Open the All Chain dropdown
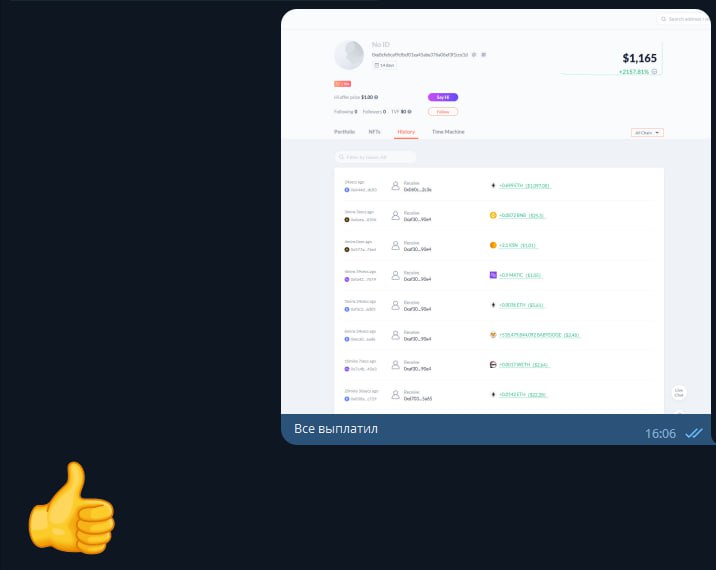 [647, 132]
